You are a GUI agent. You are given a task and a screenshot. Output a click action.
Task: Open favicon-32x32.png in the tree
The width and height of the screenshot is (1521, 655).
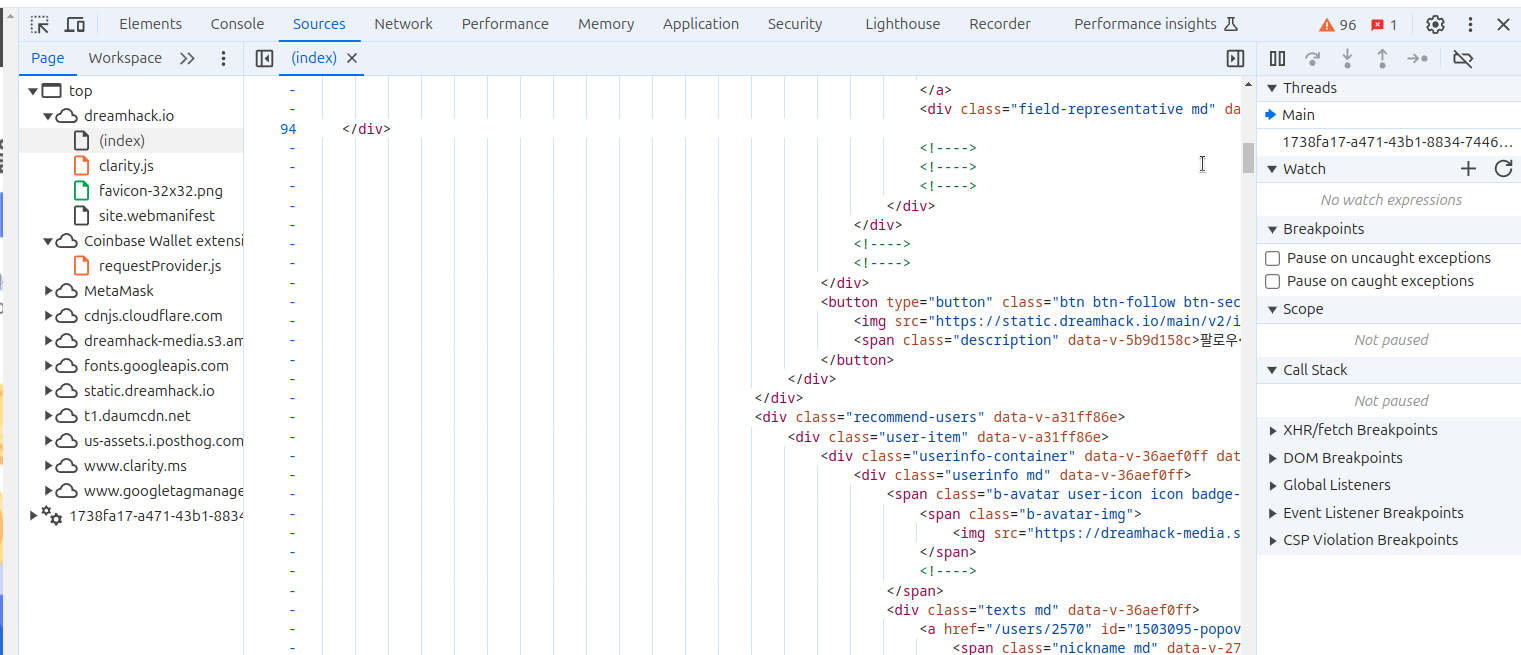click(x=161, y=191)
